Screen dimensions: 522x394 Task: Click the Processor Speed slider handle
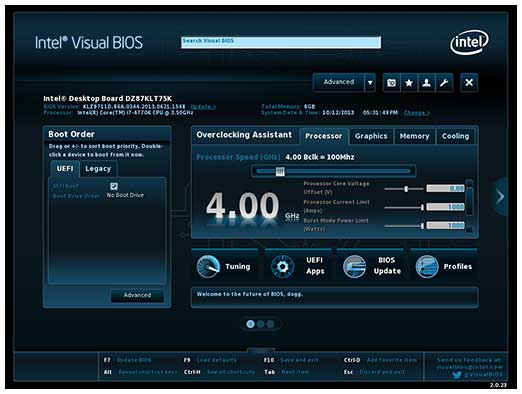click(x=280, y=171)
